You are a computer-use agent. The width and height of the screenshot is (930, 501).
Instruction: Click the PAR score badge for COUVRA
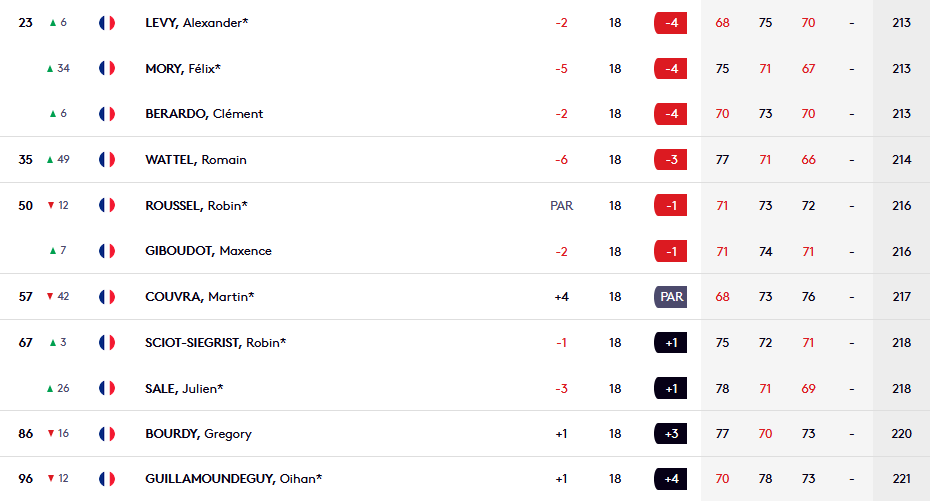670,296
